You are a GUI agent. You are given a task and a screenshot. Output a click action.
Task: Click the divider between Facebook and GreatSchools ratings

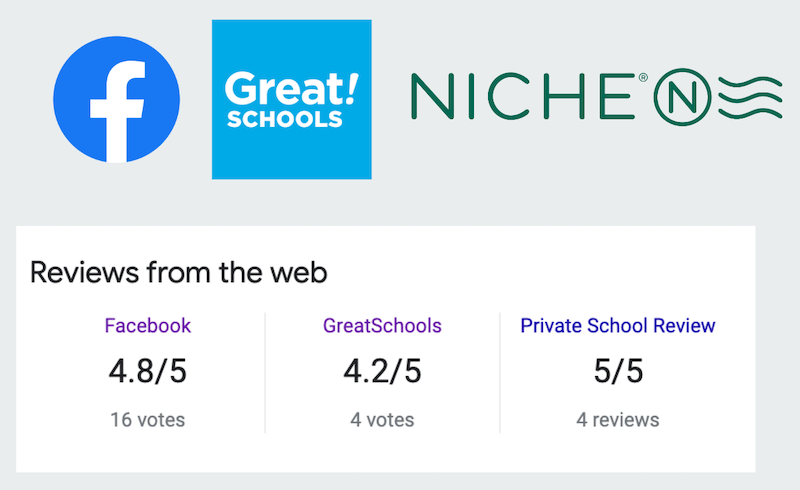click(265, 372)
